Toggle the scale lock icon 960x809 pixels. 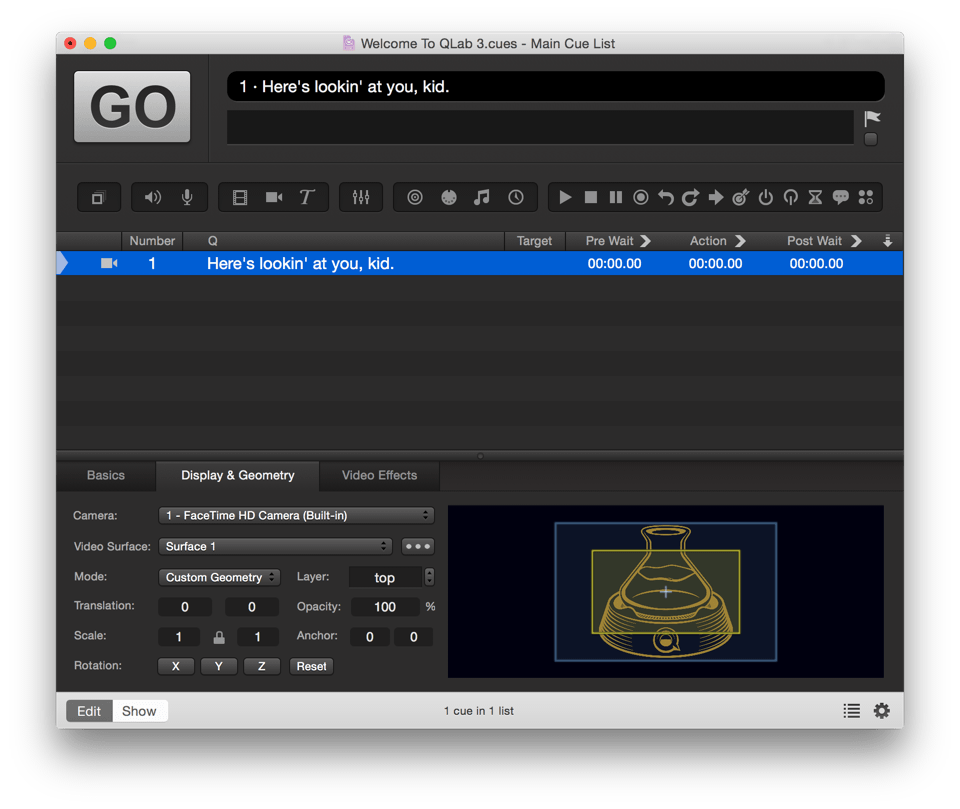point(219,637)
